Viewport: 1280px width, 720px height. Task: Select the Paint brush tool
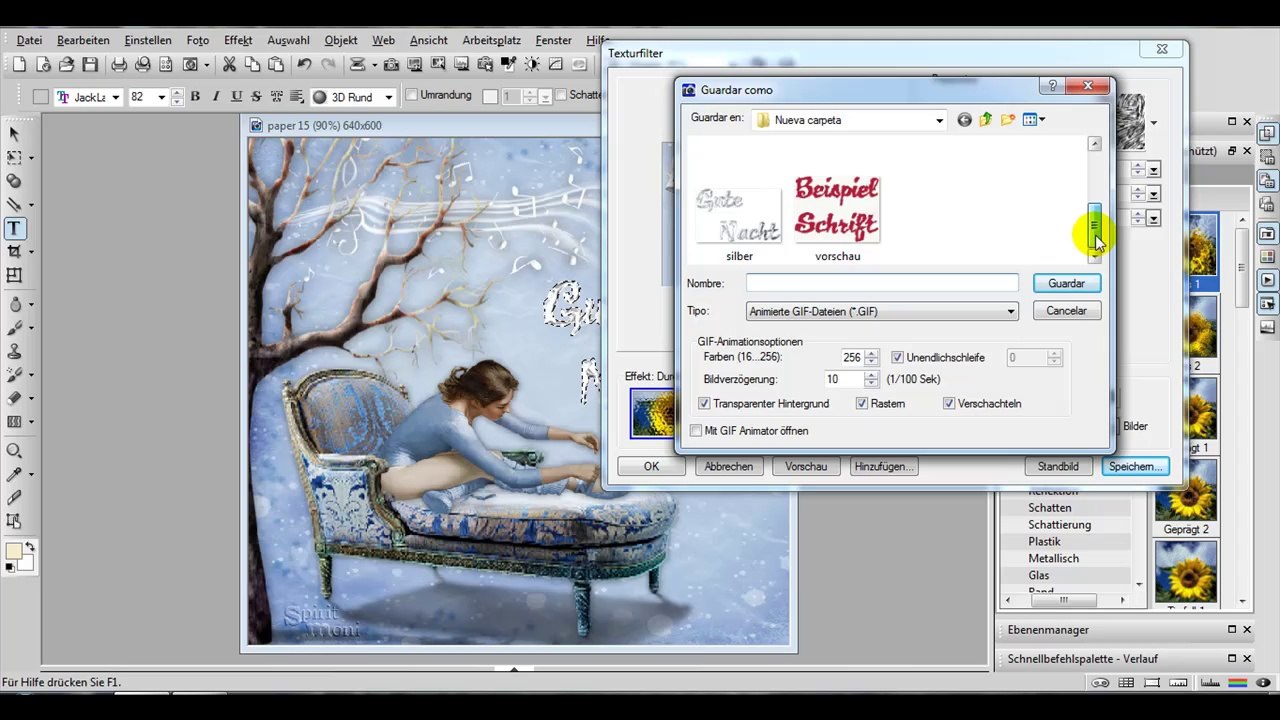(15, 328)
